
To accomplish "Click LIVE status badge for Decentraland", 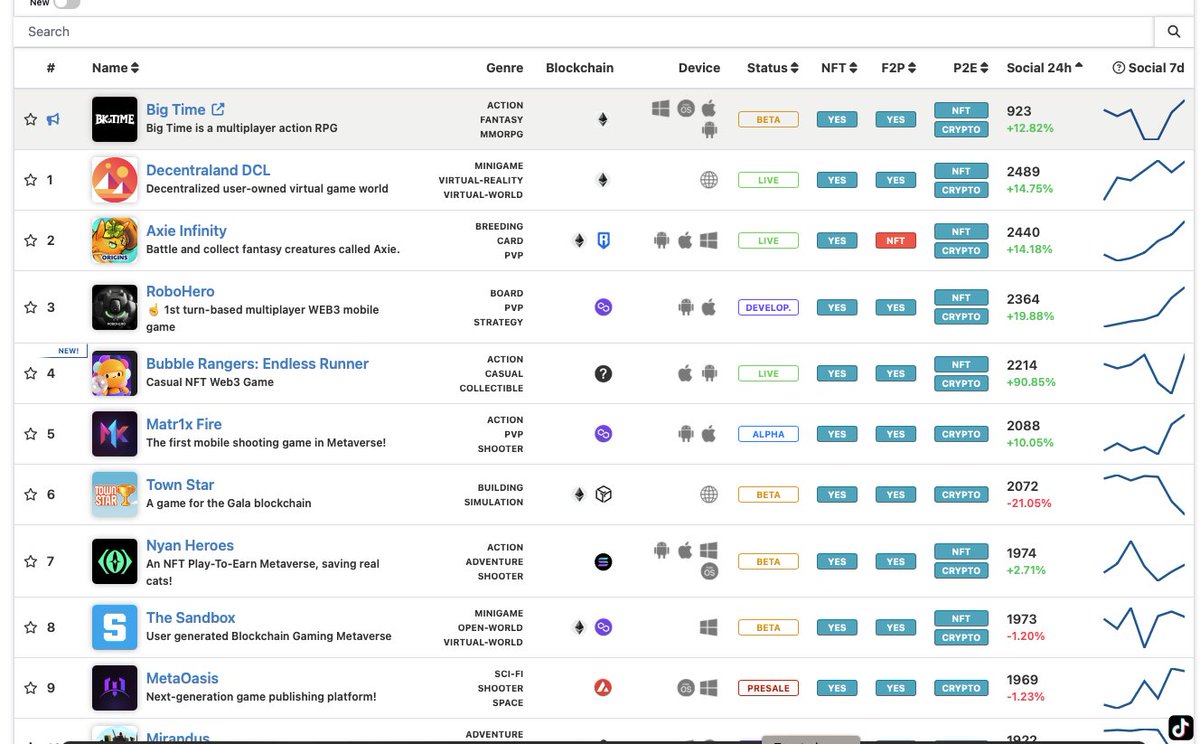I will tap(768, 180).
